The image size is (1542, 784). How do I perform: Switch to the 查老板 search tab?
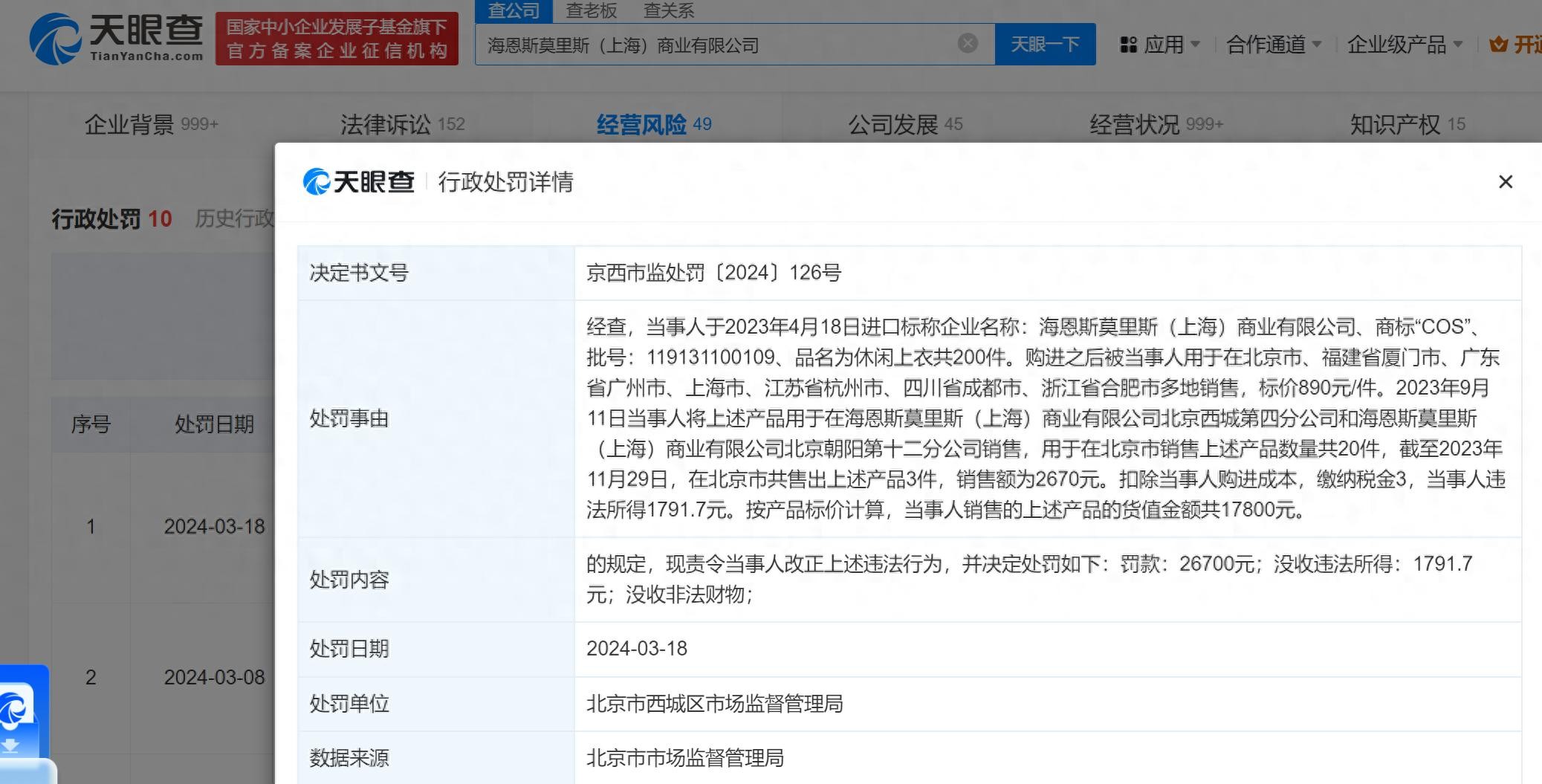(591, 10)
